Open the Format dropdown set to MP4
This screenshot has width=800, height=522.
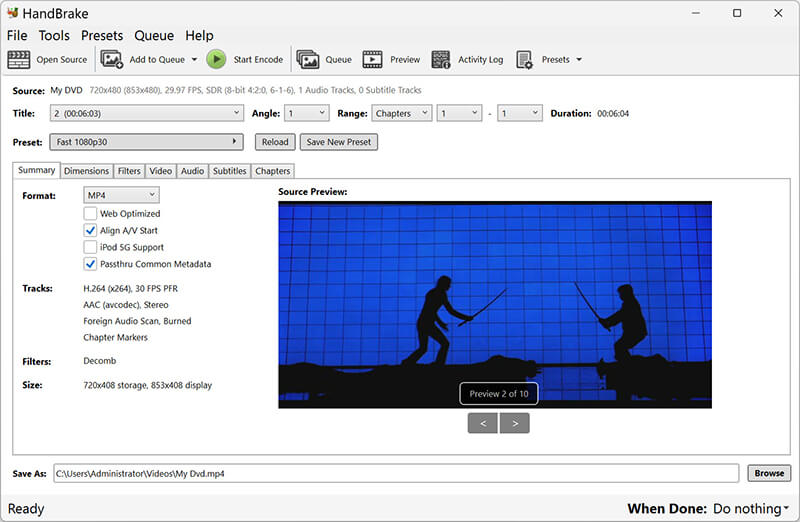121,195
